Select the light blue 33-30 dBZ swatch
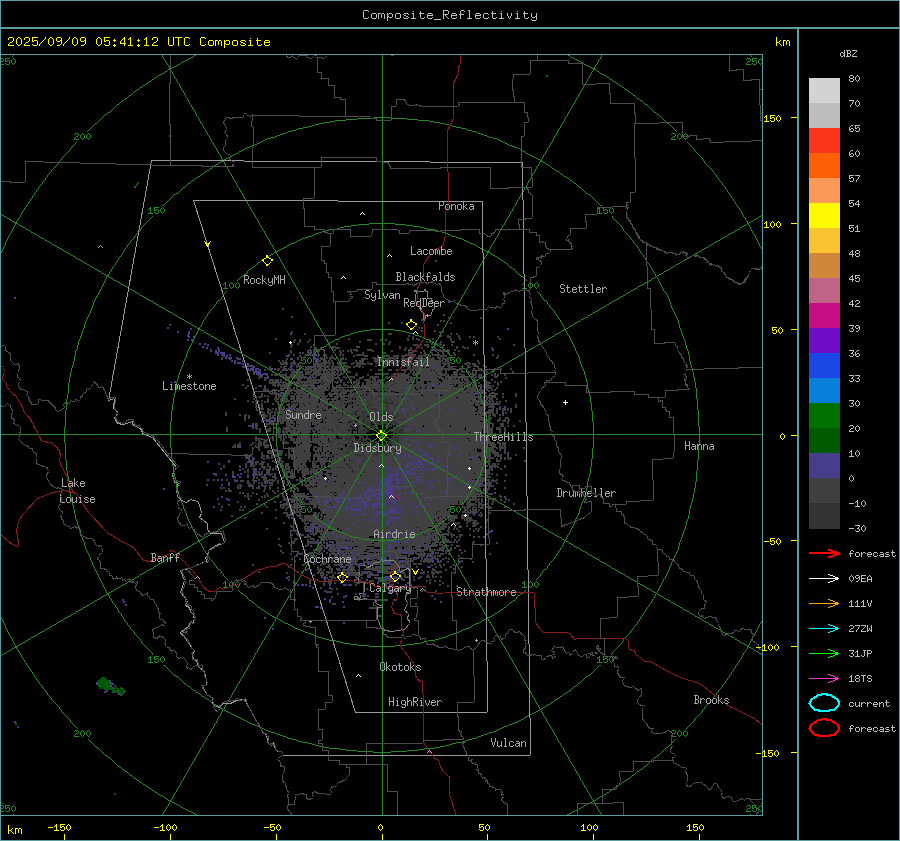900x841 pixels. (824, 390)
